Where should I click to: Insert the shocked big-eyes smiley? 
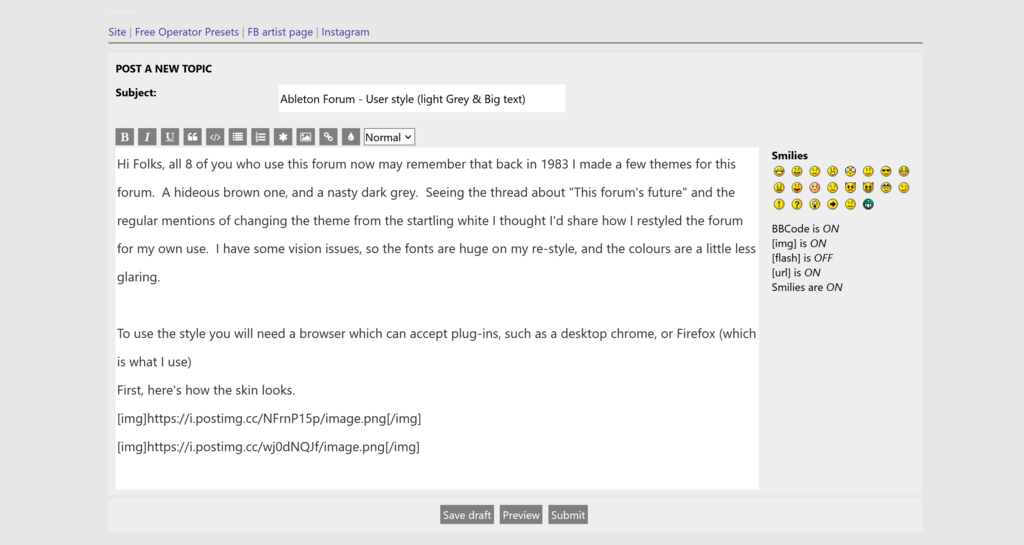[x=850, y=171]
